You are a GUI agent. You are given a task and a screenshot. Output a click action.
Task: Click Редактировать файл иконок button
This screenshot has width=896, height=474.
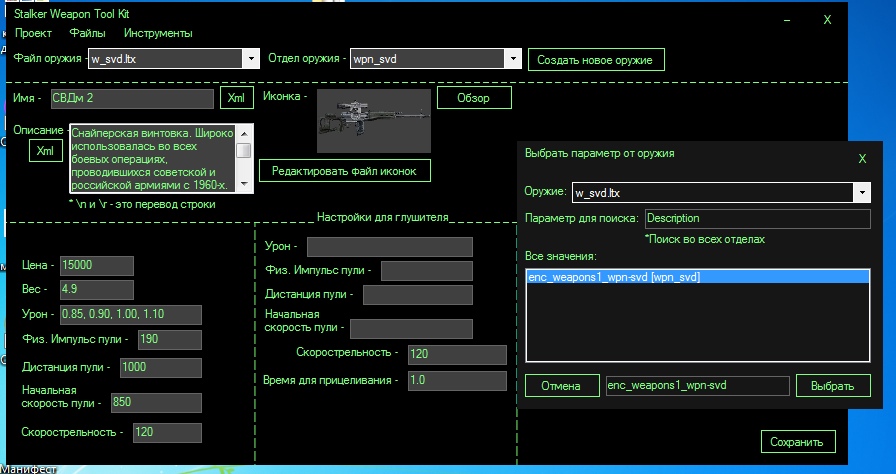[345, 171]
